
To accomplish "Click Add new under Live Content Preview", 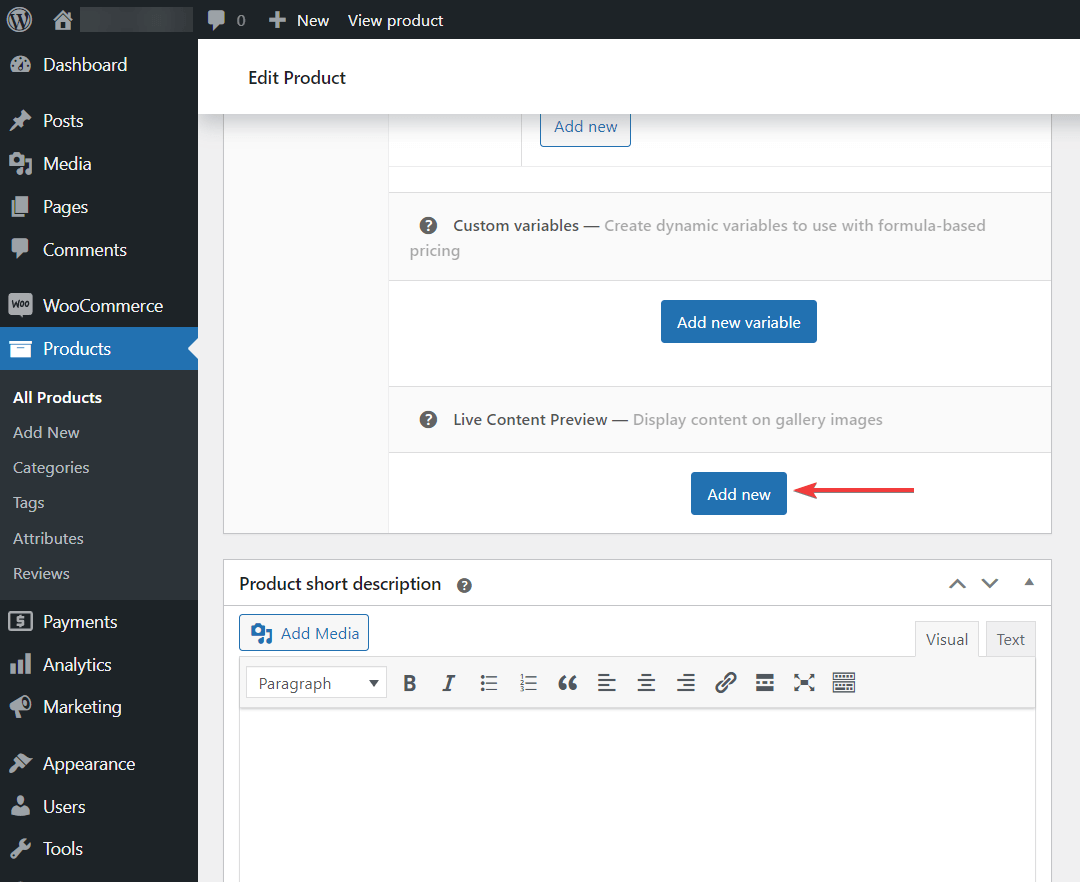I will 738,494.
